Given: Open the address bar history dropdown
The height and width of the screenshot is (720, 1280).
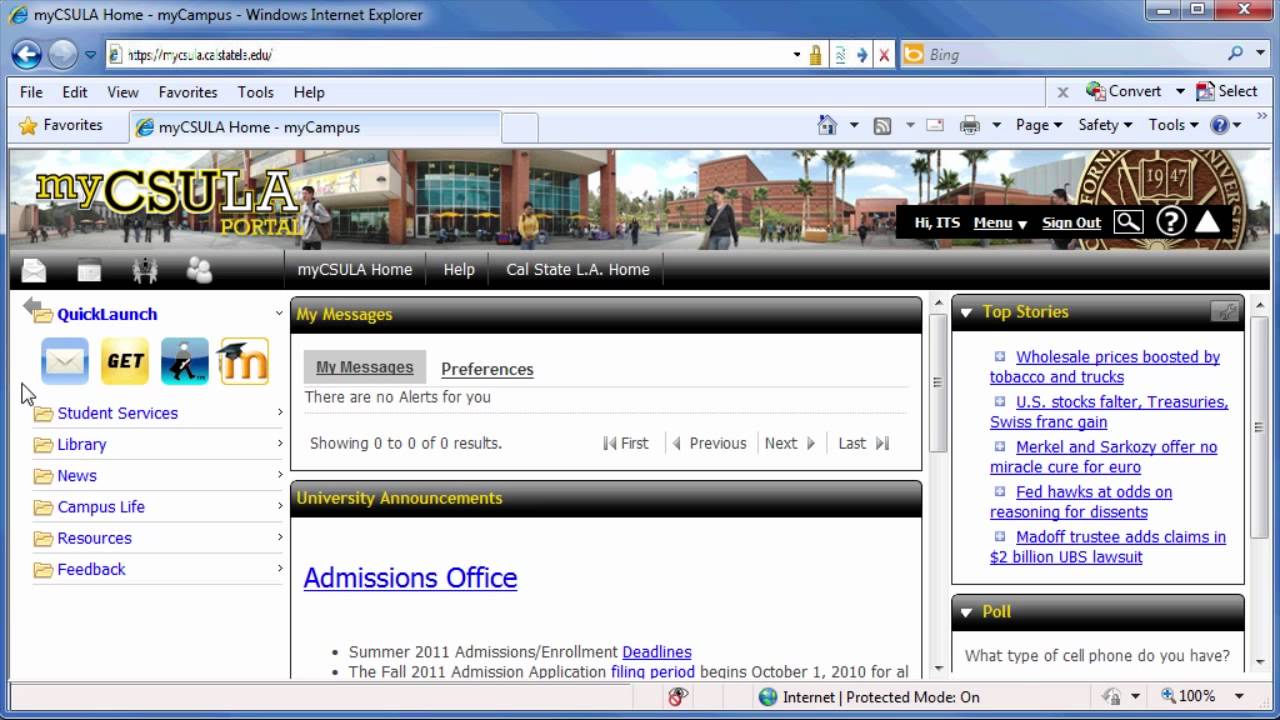Looking at the screenshot, I should pos(797,55).
